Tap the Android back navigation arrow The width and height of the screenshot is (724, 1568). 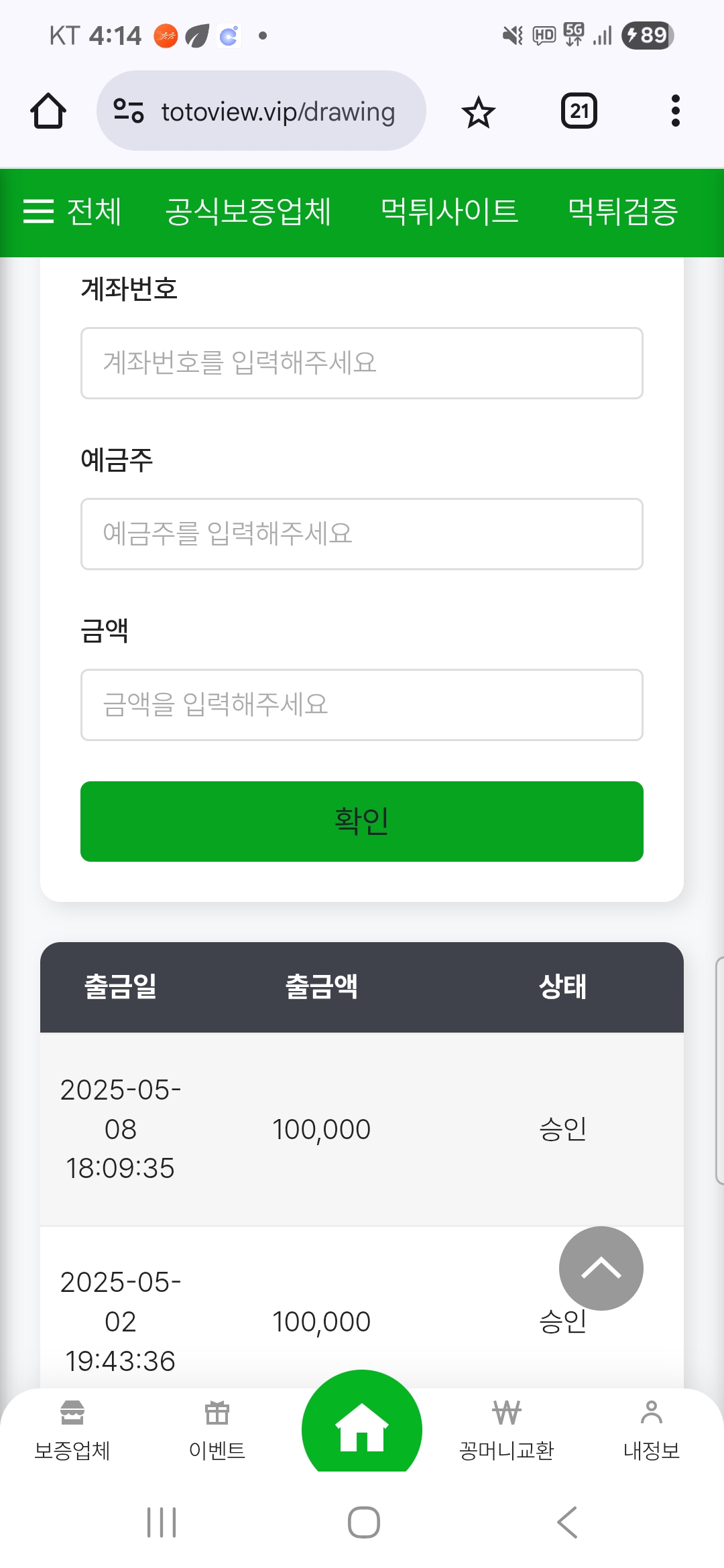[x=567, y=1522]
